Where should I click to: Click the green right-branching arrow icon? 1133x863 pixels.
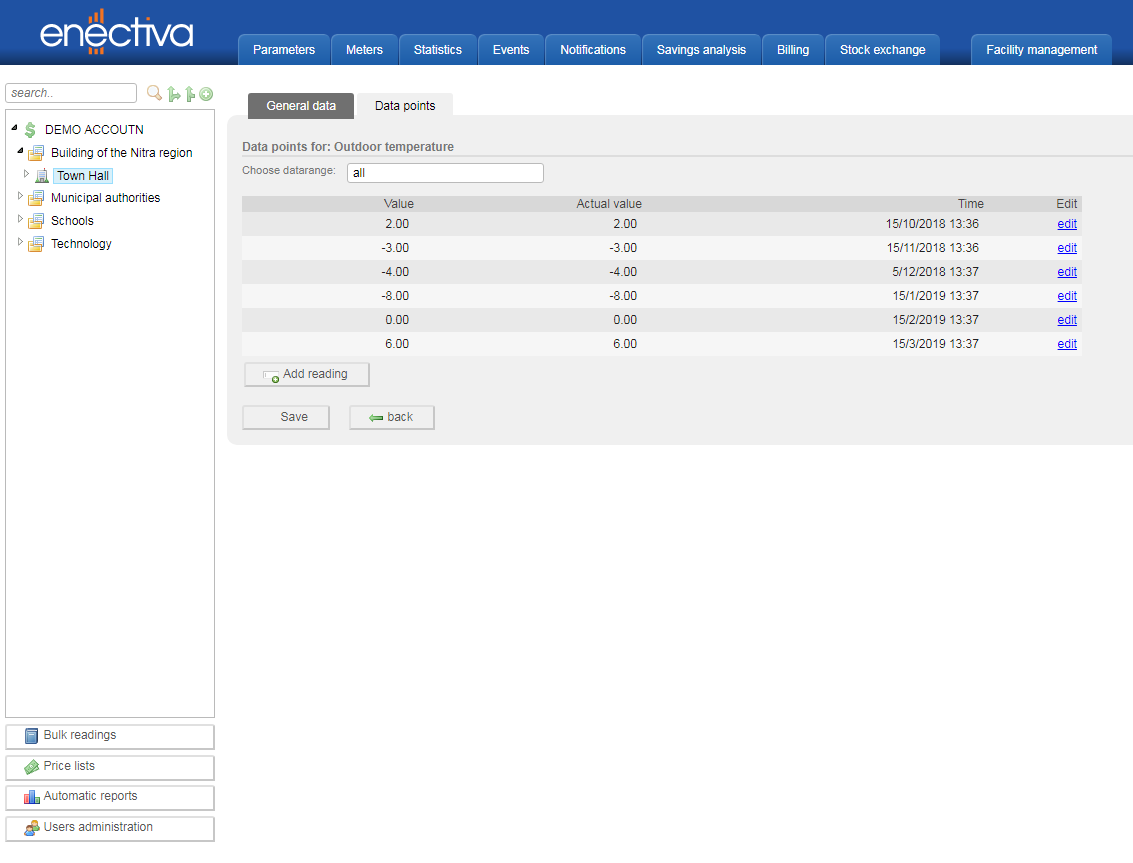point(173,94)
